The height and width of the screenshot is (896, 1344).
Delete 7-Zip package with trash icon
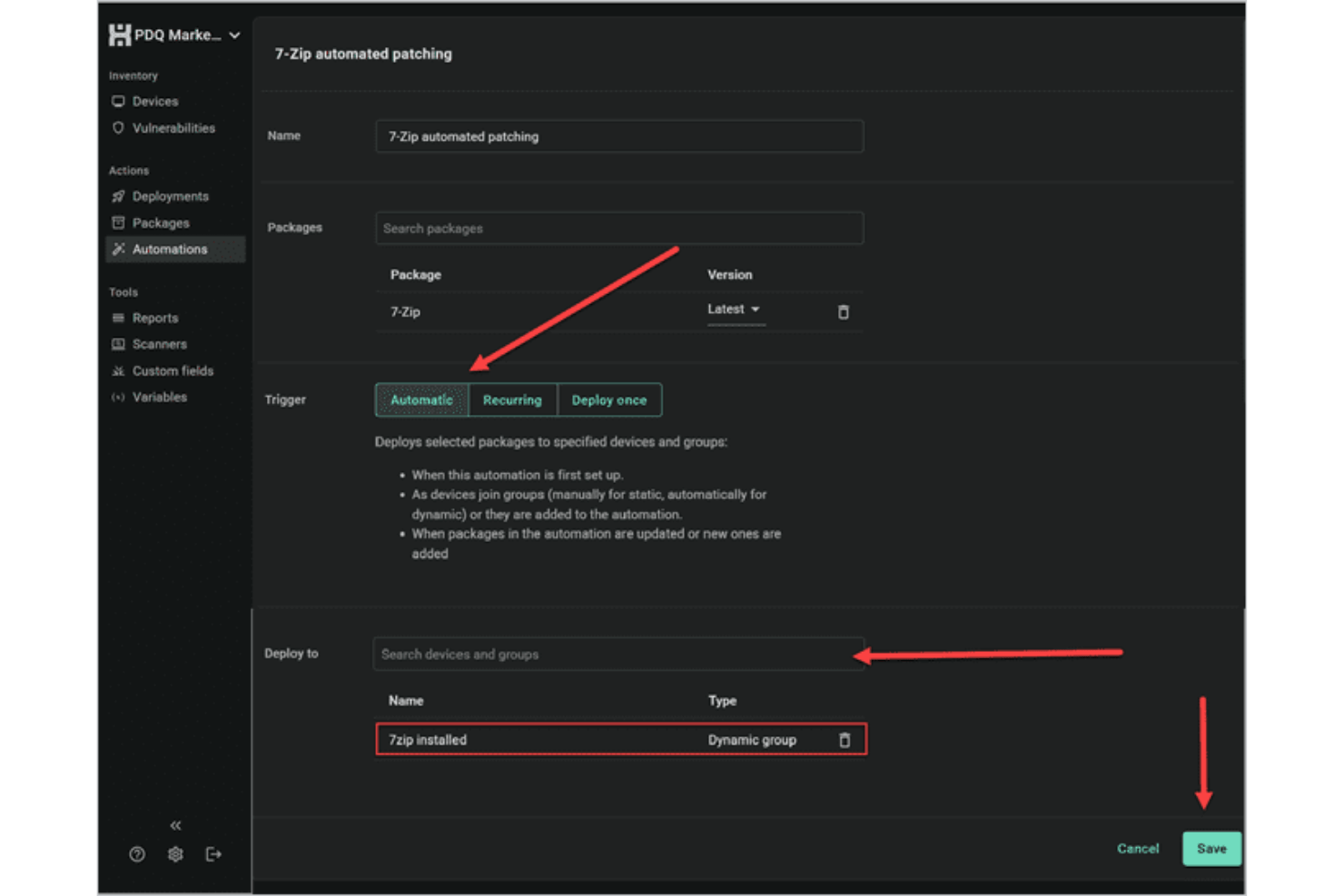[x=843, y=312]
